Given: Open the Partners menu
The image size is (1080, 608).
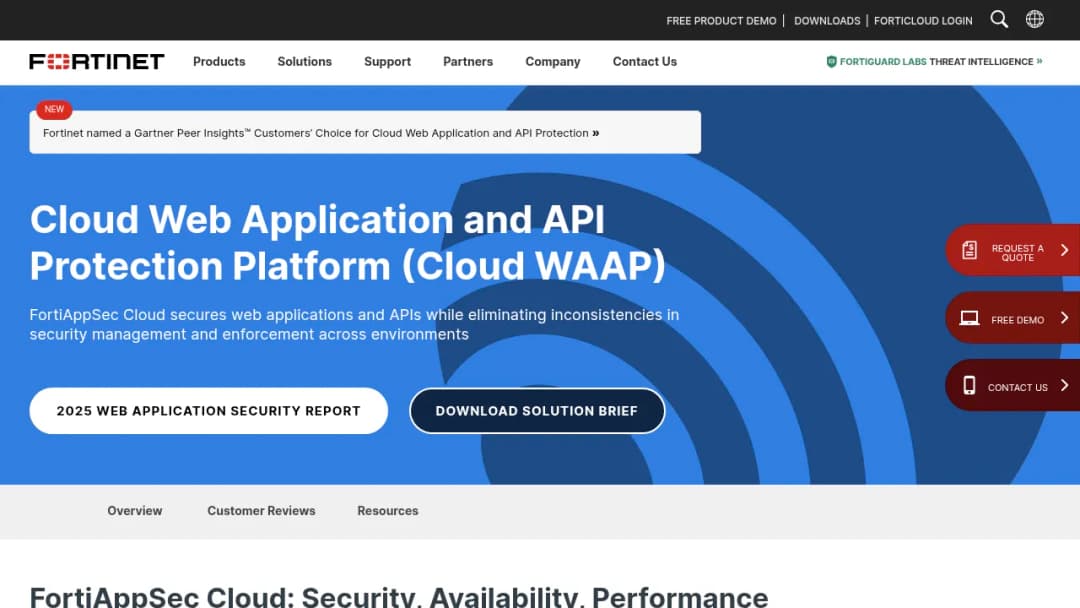Looking at the screenshot, I should (468, 61).
